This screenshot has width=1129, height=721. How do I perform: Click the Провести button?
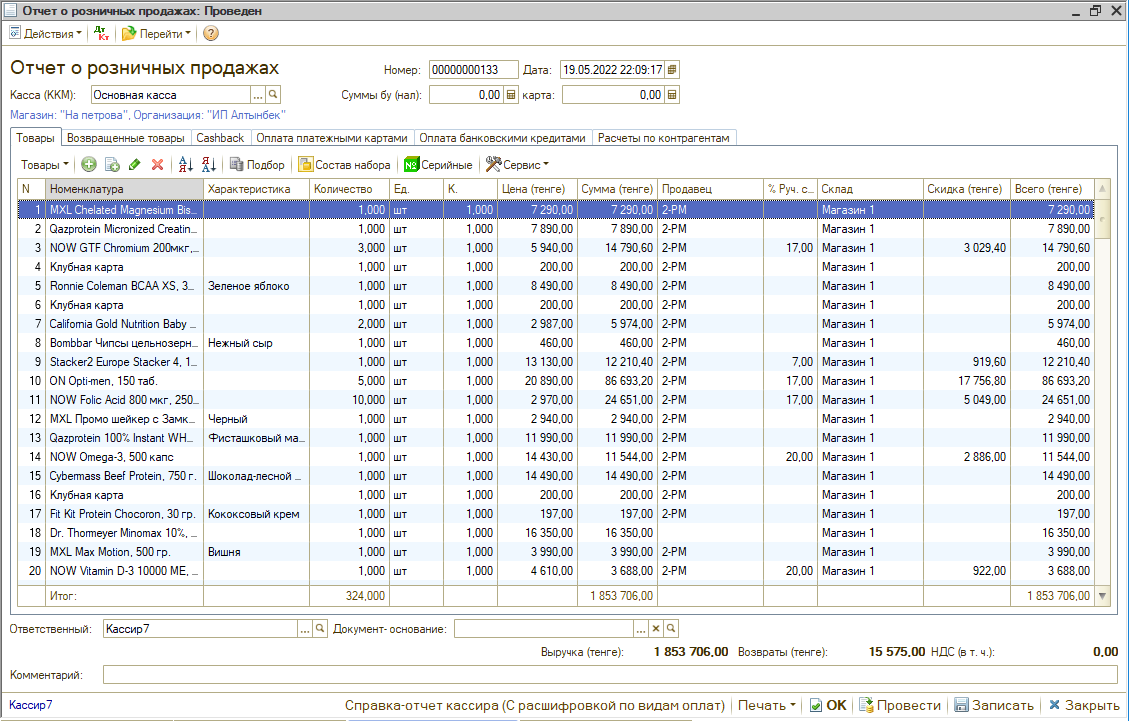click(x=899, y=705)
